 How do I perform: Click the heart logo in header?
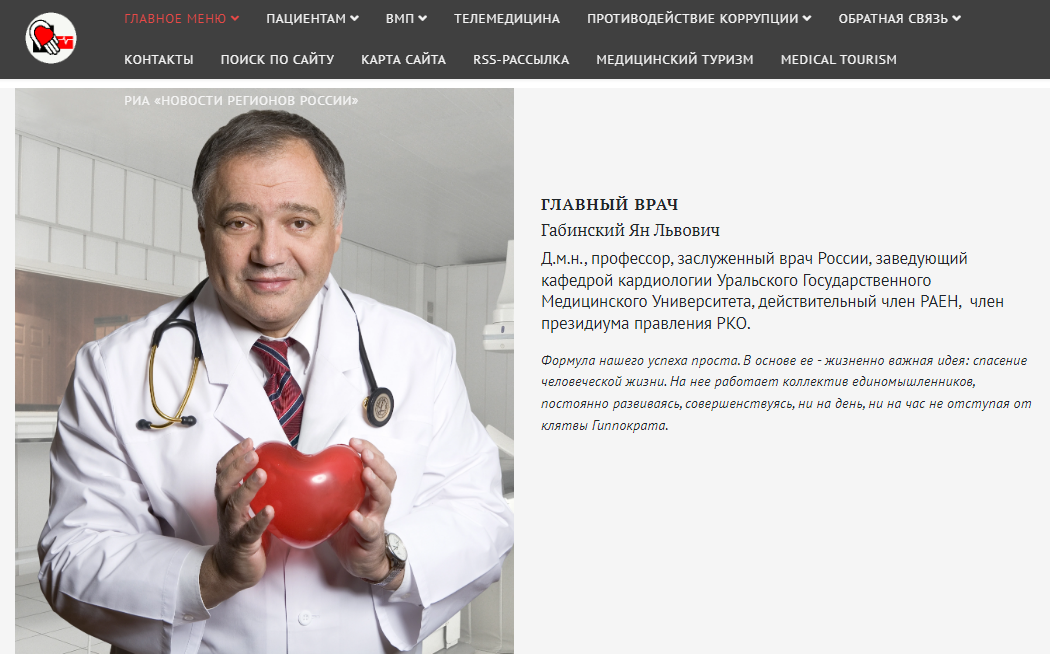pyautogui.click(x=51, y=38)
